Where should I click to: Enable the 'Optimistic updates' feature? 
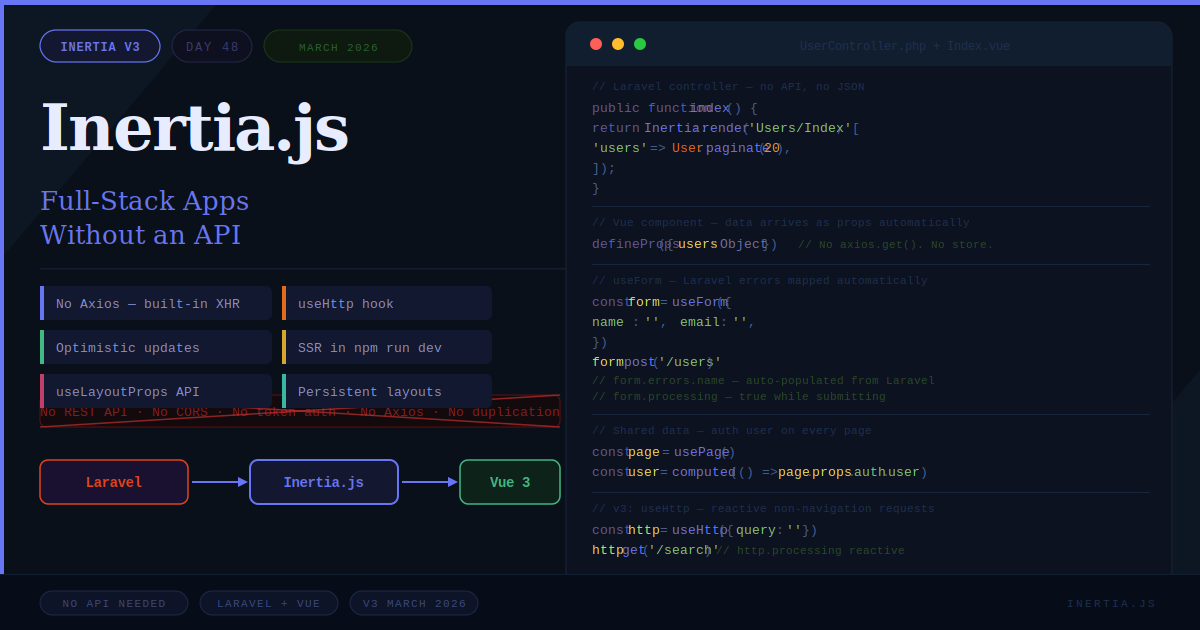click(155, 347)
